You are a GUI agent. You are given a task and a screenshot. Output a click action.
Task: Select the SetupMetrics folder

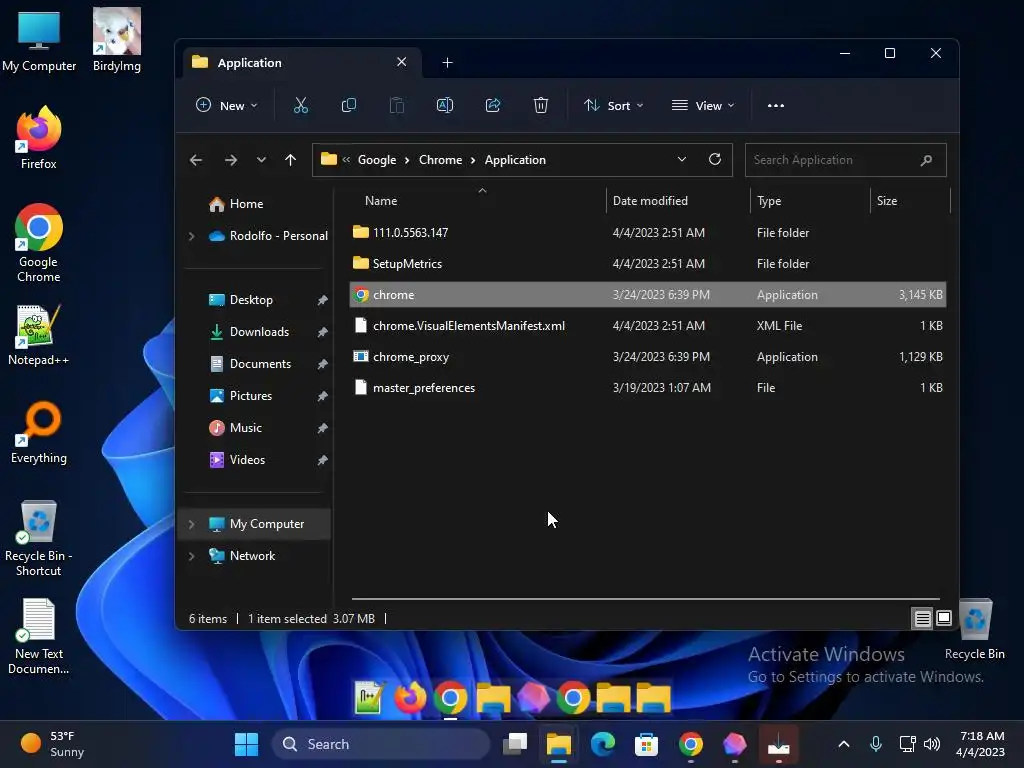648,264
